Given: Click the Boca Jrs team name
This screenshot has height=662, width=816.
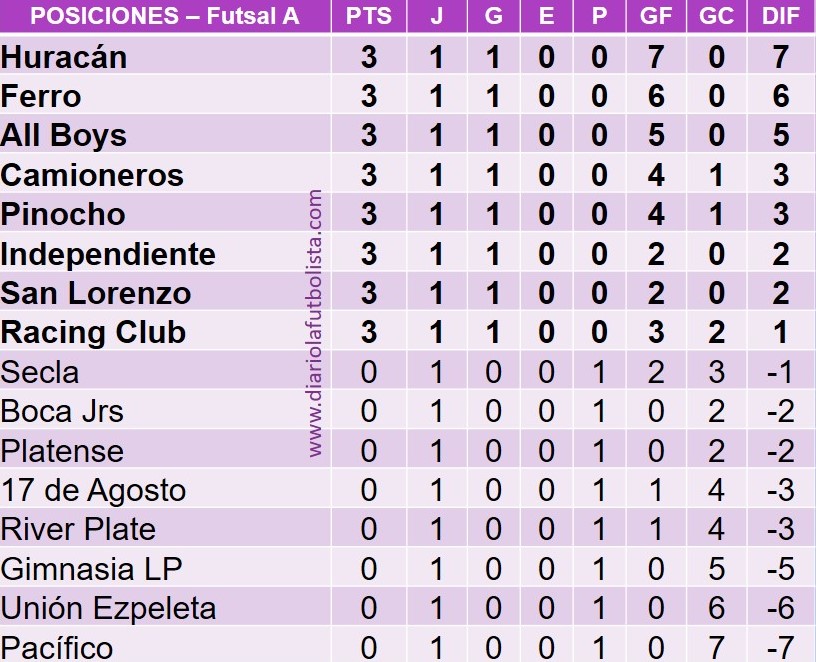Looking at the screenshot, I should pyautogui.click(x=62, y=411).
